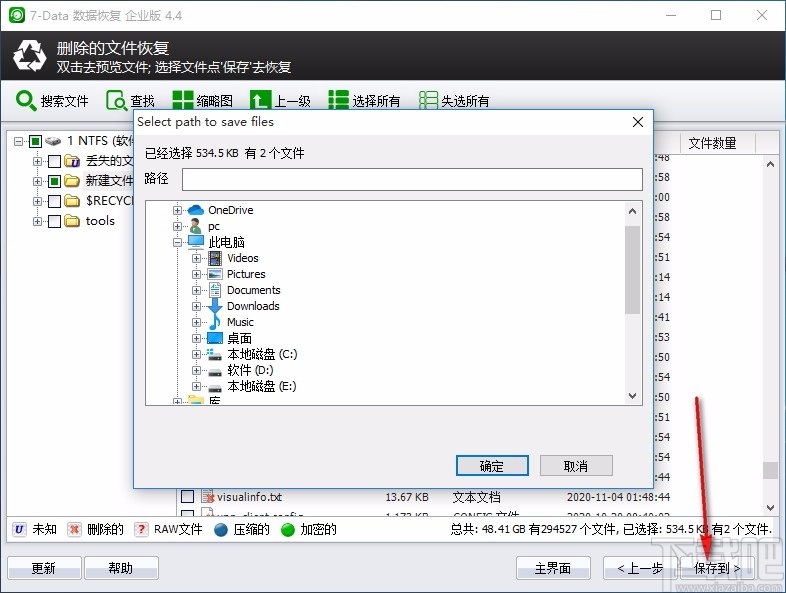
Task: Expand the tools tree node
Action: click(x=38, y=221)
